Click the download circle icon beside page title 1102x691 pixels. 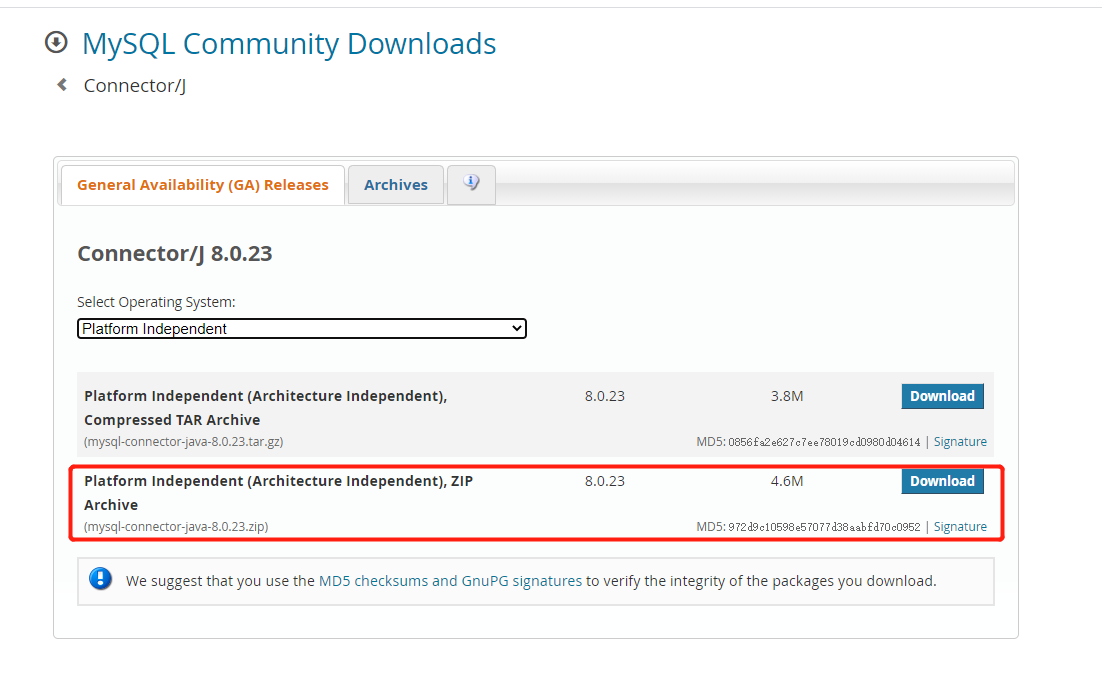coord(56,43)
